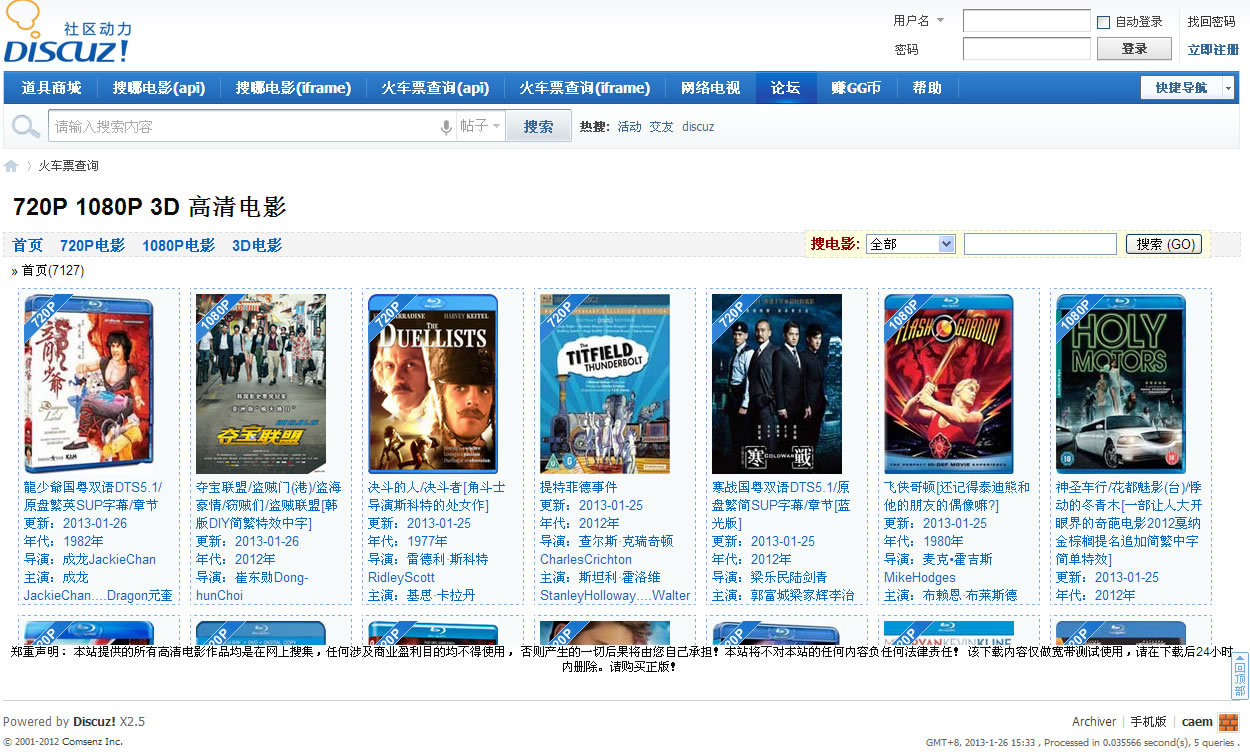Switch to the 1080P电影 tab
This screenshot has width=1250, height=752.
178,245
